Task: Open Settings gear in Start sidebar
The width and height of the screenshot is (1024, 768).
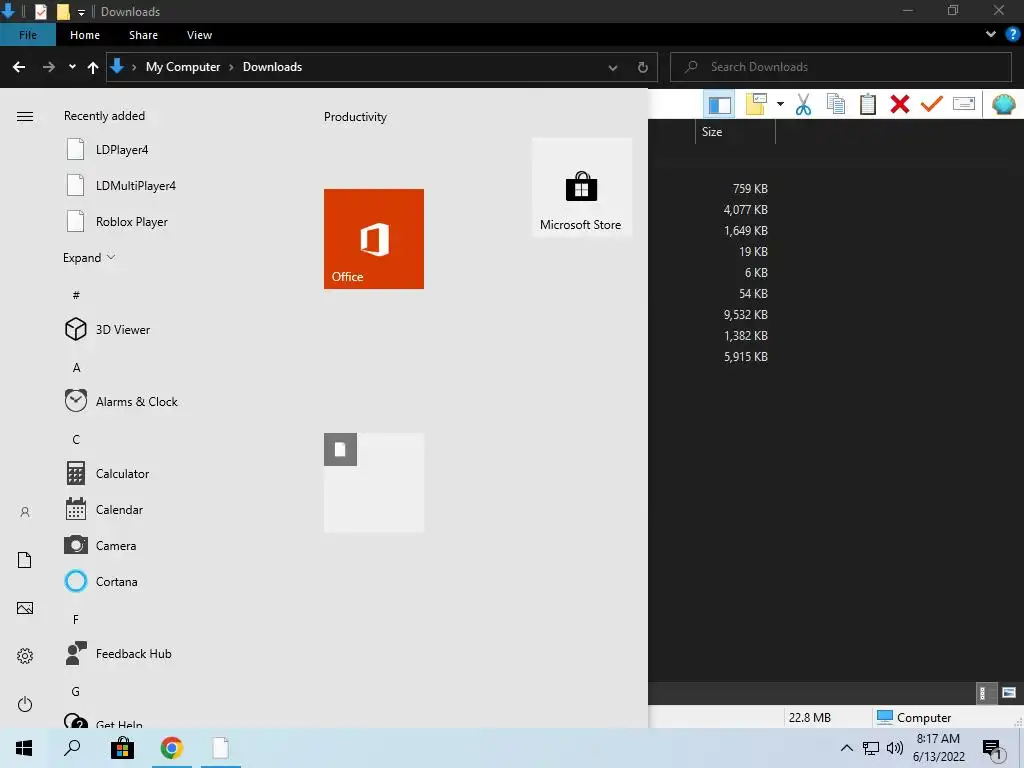Action: 25,656
